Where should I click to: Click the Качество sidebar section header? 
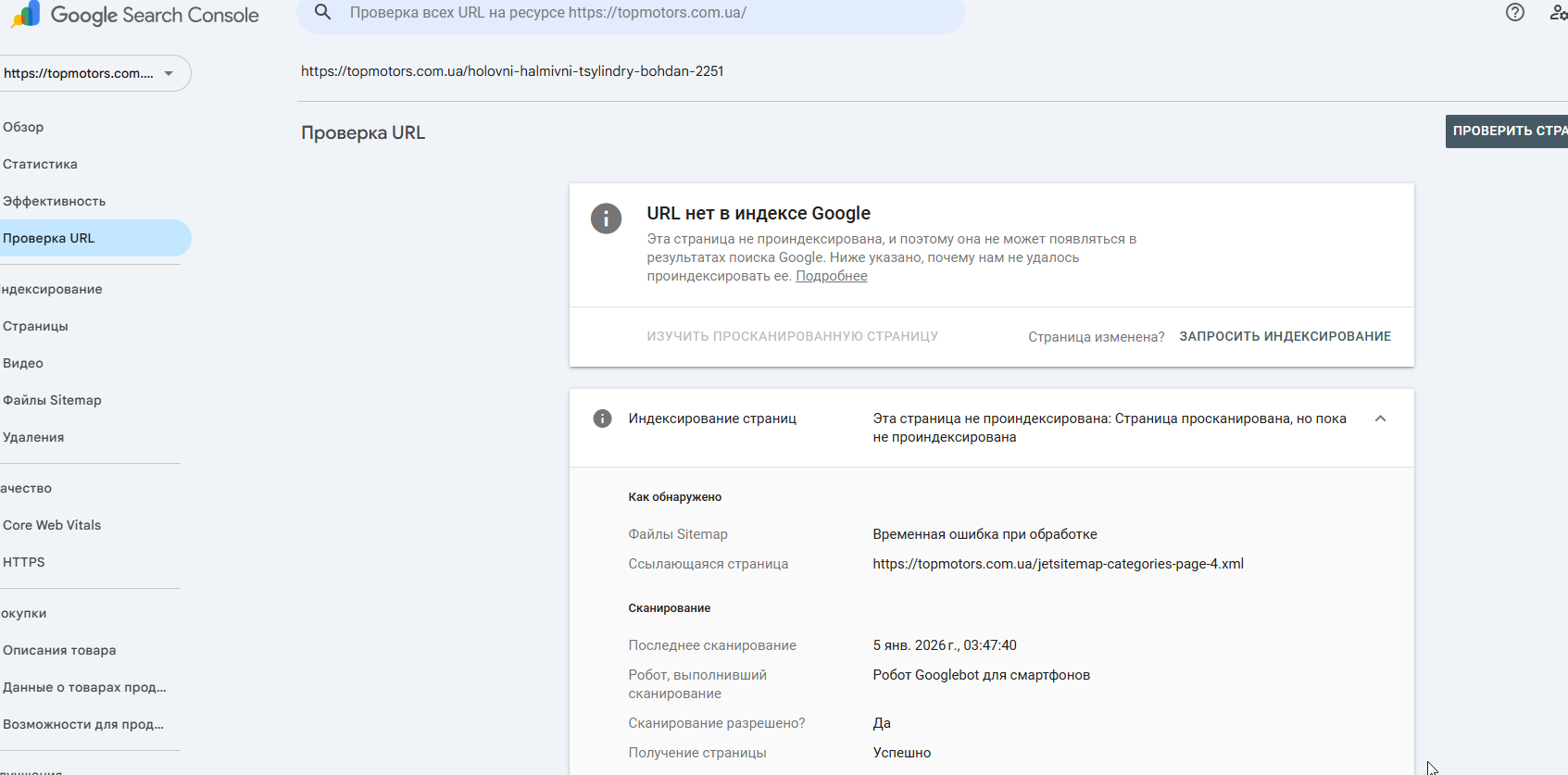pos(26,488)
